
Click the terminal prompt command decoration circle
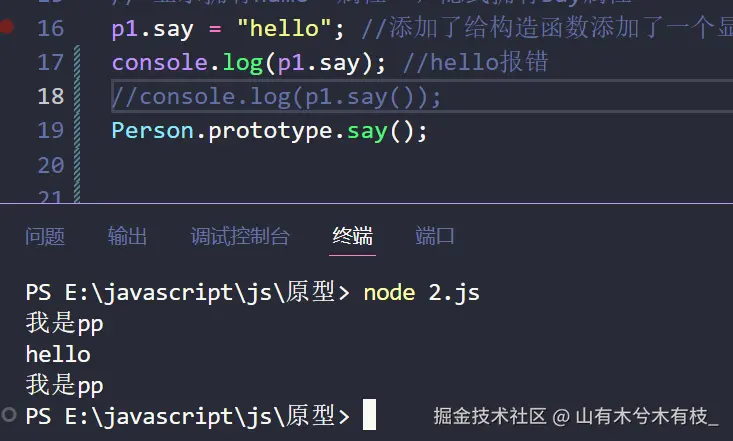coord(9,414)
